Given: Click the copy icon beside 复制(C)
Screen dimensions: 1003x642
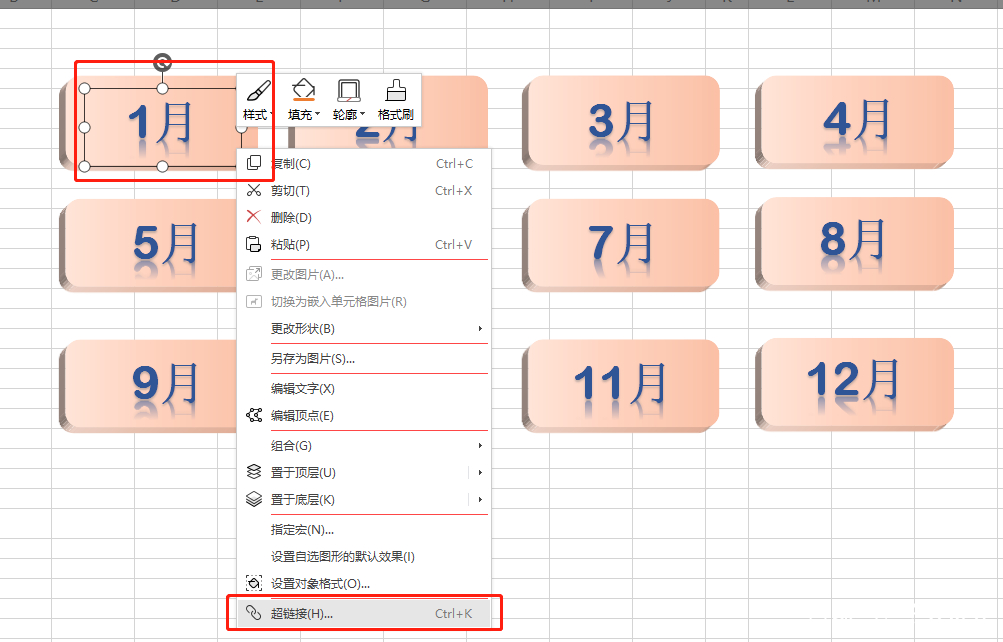Looking at the screenshot, I should pyautogui.click(x=254, y=163).
